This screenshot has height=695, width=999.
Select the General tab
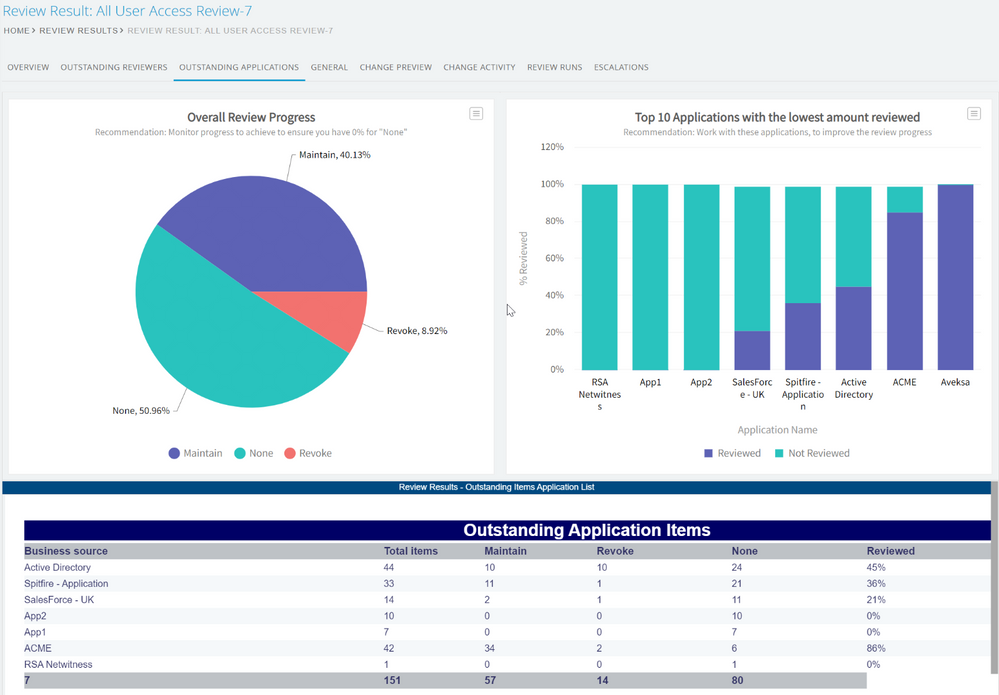pos(329,67)
